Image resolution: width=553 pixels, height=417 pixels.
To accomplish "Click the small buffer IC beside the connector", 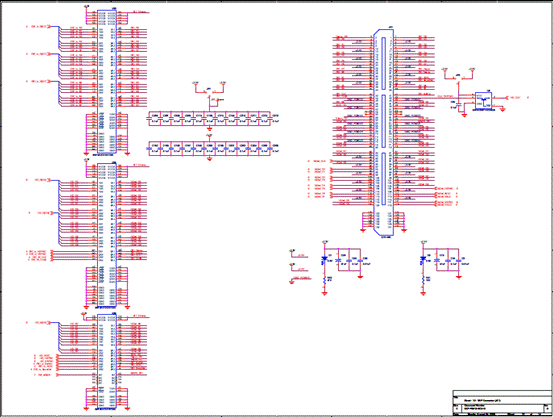I will pyautogui.click(x=484, y=101).
